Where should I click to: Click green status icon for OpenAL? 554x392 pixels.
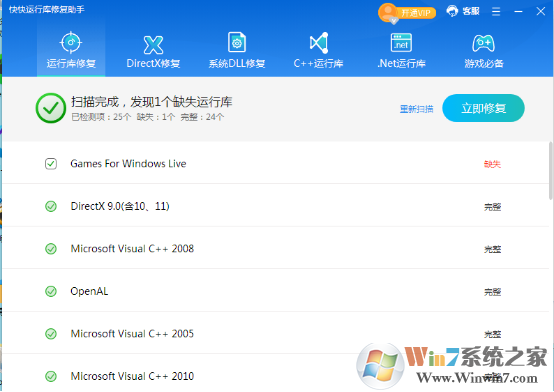51,291
